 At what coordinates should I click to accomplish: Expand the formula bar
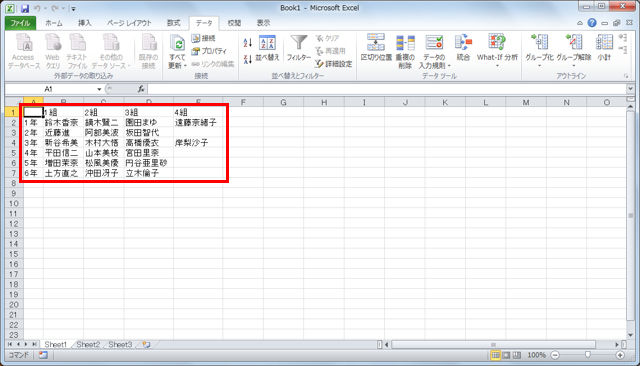tap(631, 89)
